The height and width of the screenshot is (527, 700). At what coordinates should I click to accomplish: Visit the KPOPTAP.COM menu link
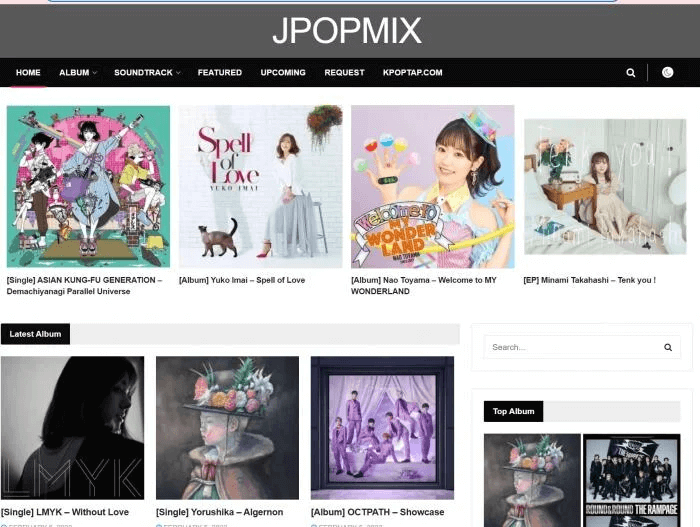pyautogui.click(x=412, y=72)
